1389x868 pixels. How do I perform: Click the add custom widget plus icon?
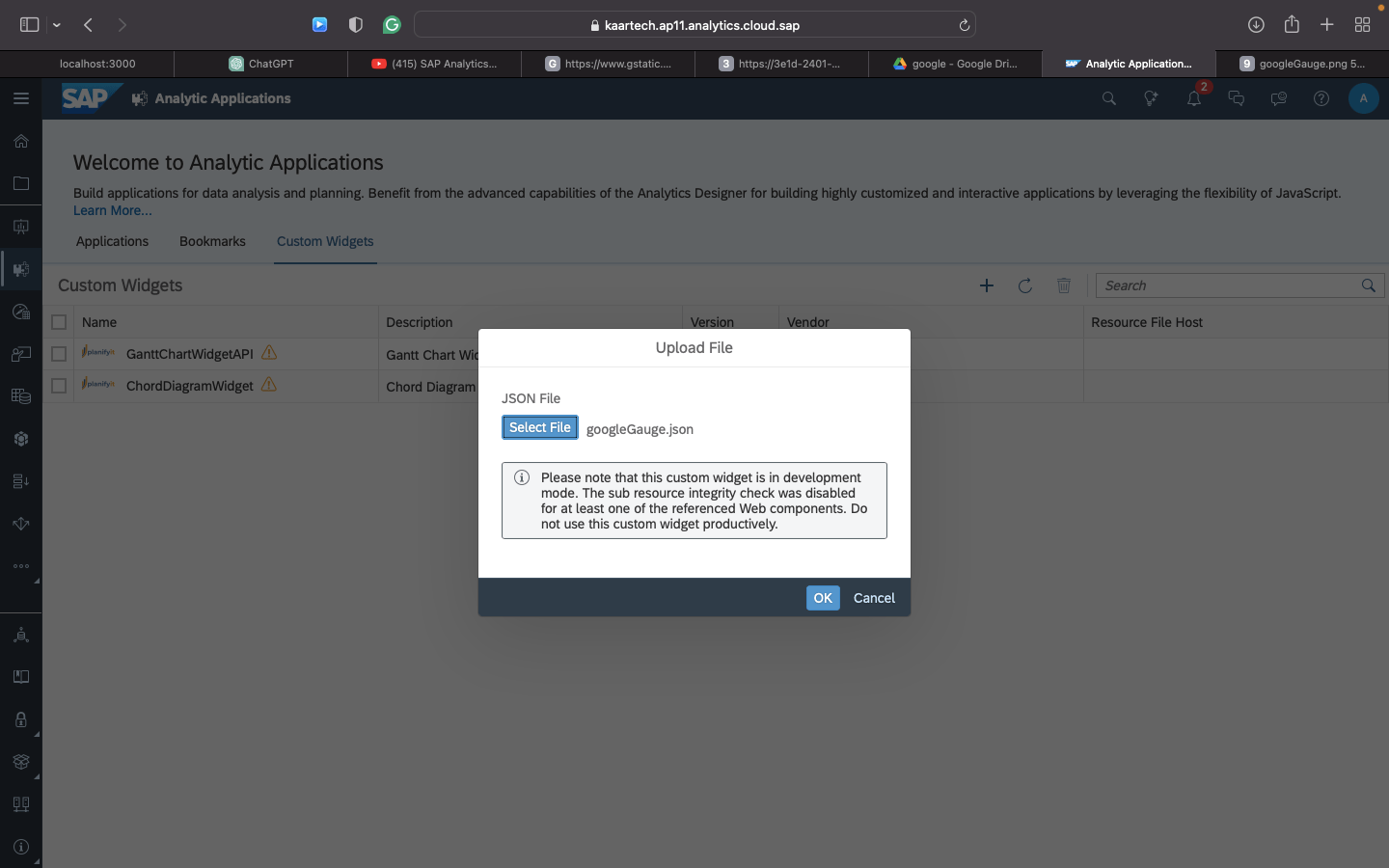[x=986, y=285]
